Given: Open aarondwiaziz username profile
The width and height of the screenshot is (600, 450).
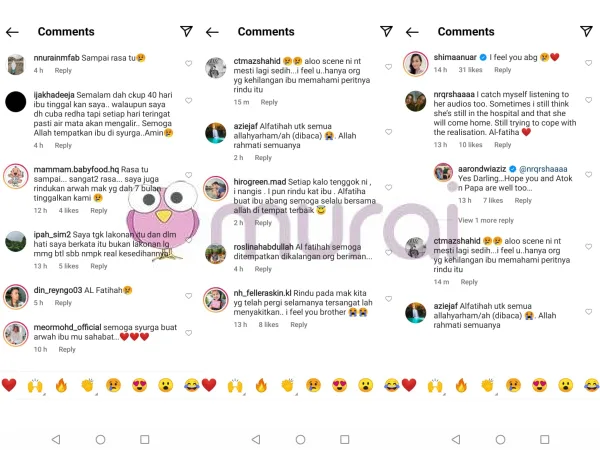Looking at the screenshot, I should 482,169.
